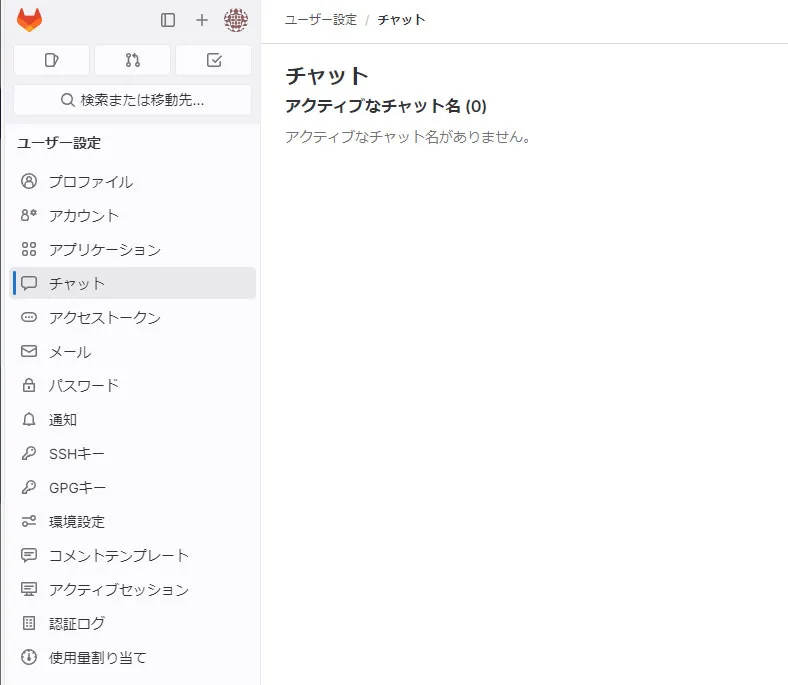The height and width of the screenshot is (685, 788).
Task: Open the to-do list checkmark icon
Action: (213, 60)
